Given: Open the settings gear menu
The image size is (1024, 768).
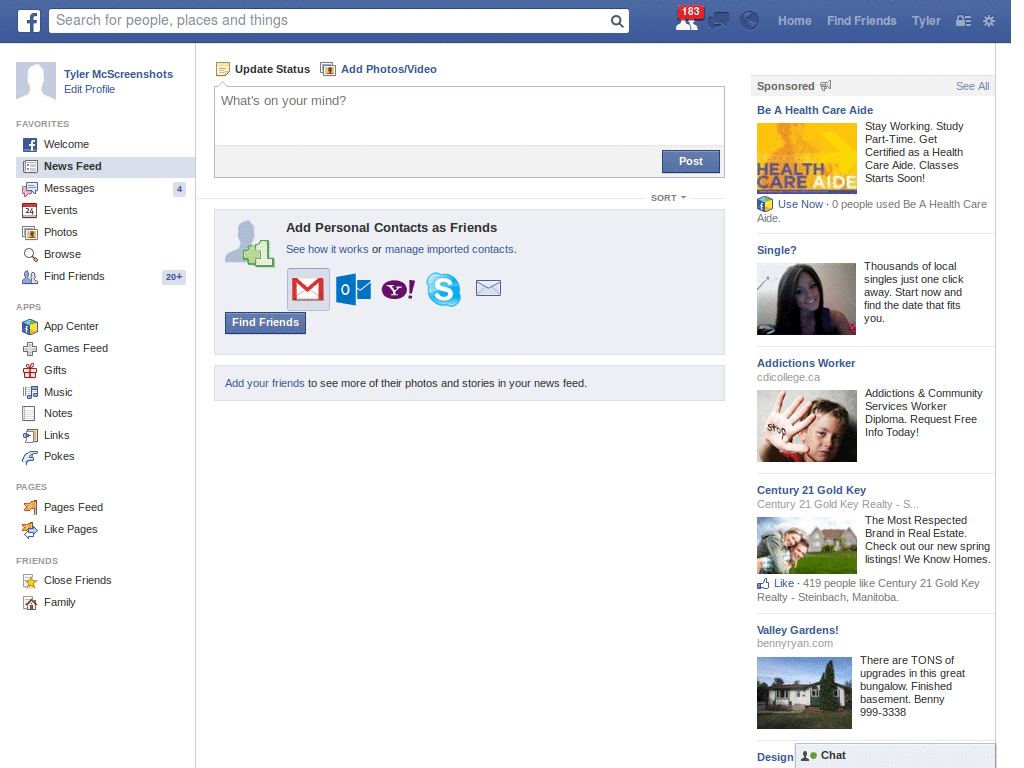Looking at the screenshot, I should point(989,21).
